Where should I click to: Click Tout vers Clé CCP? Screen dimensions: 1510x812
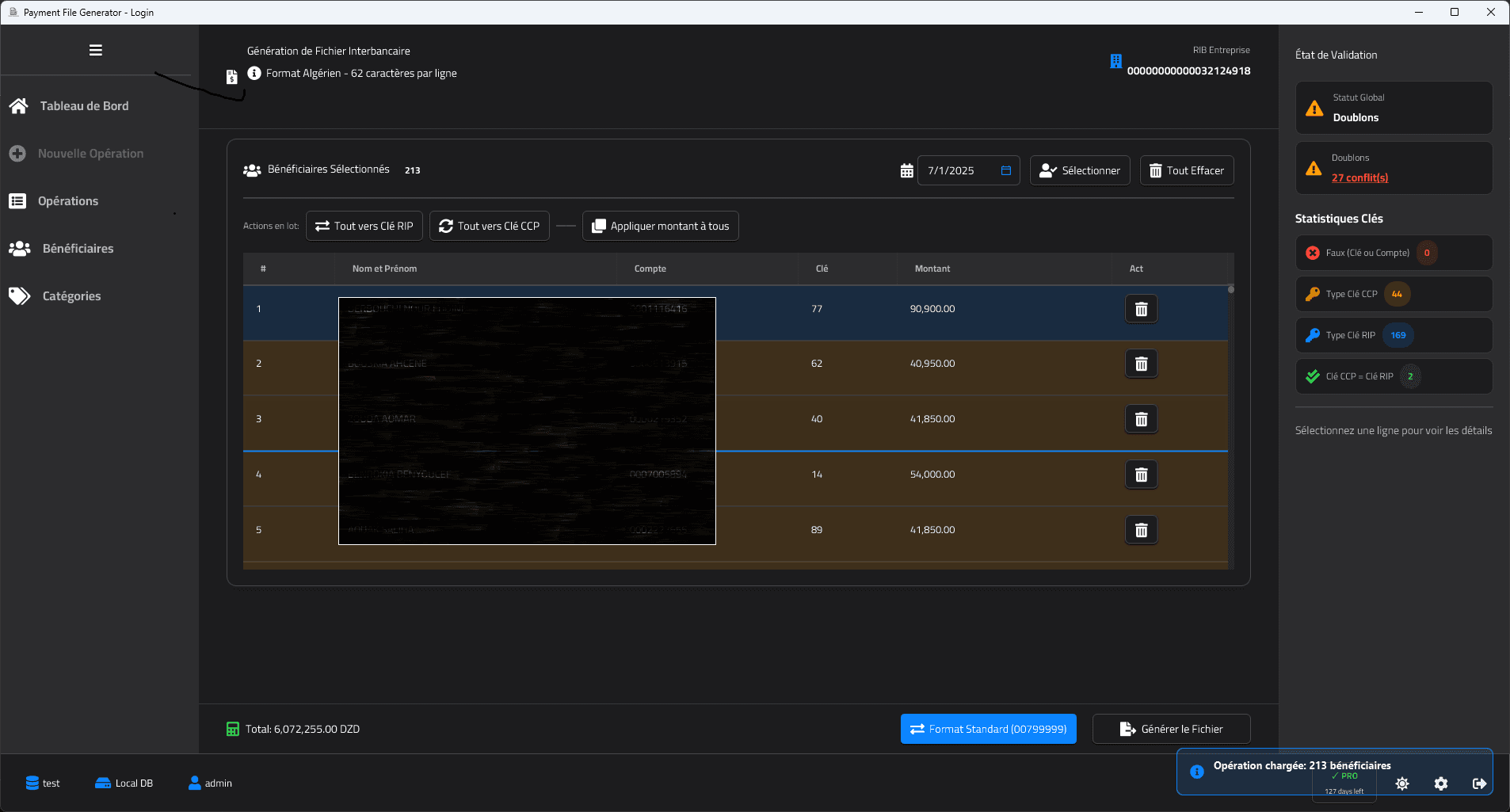[490, 226]
